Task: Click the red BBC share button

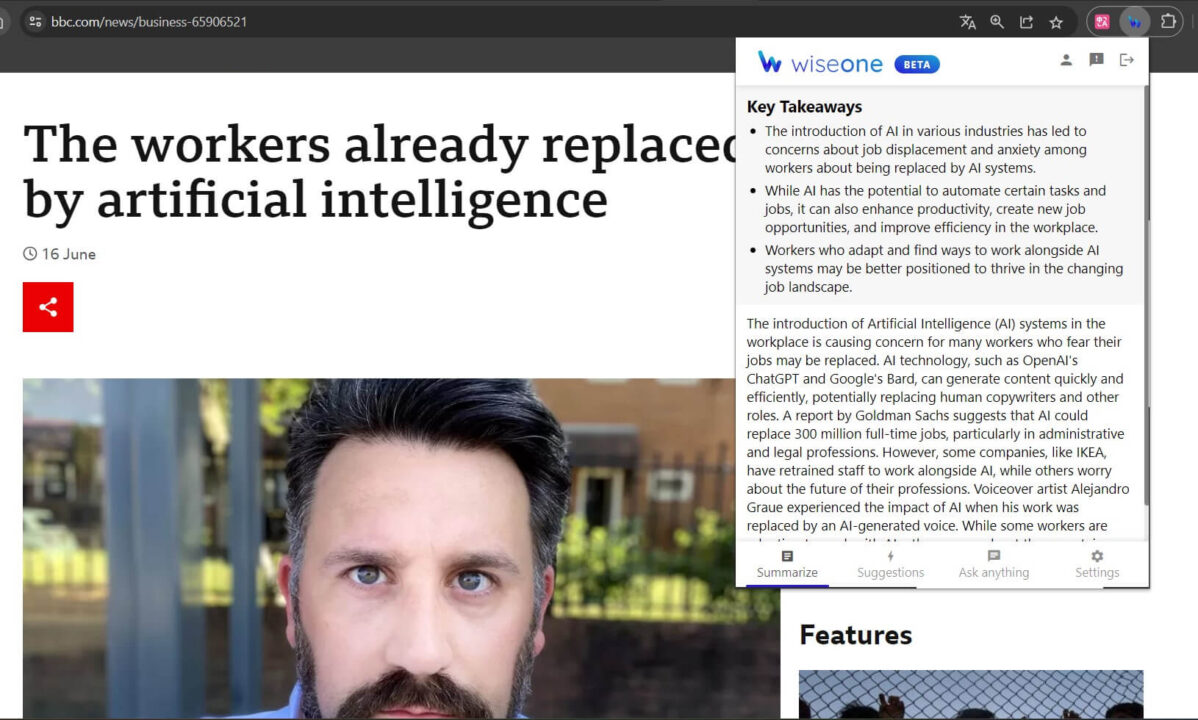Action: [48, 307]
